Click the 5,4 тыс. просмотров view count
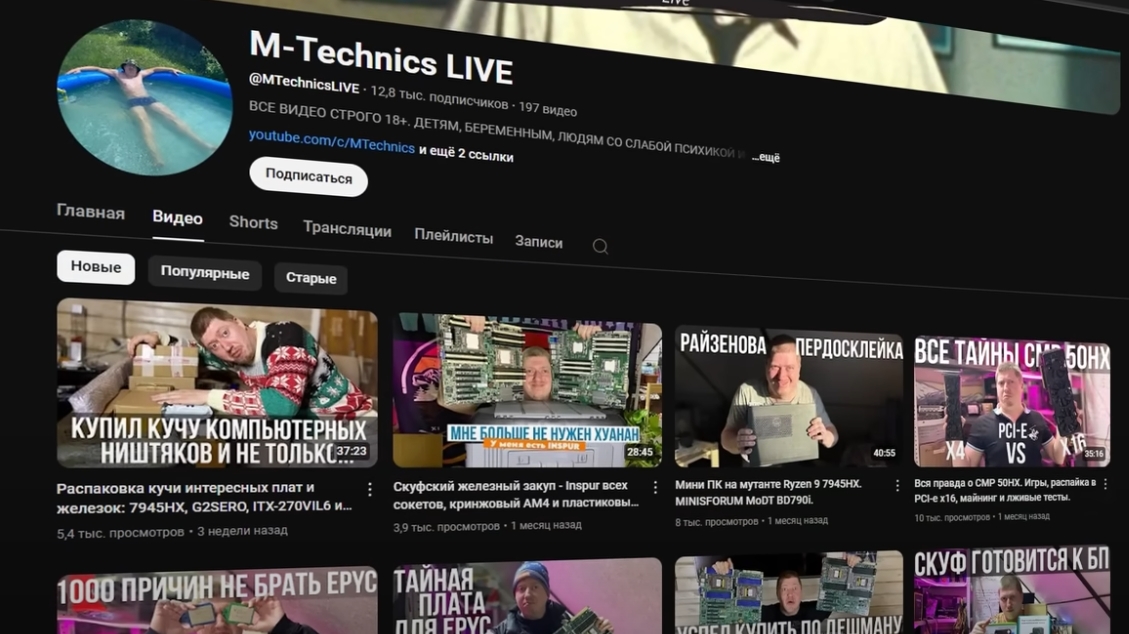1129x634 pixels. click(120, 533)
